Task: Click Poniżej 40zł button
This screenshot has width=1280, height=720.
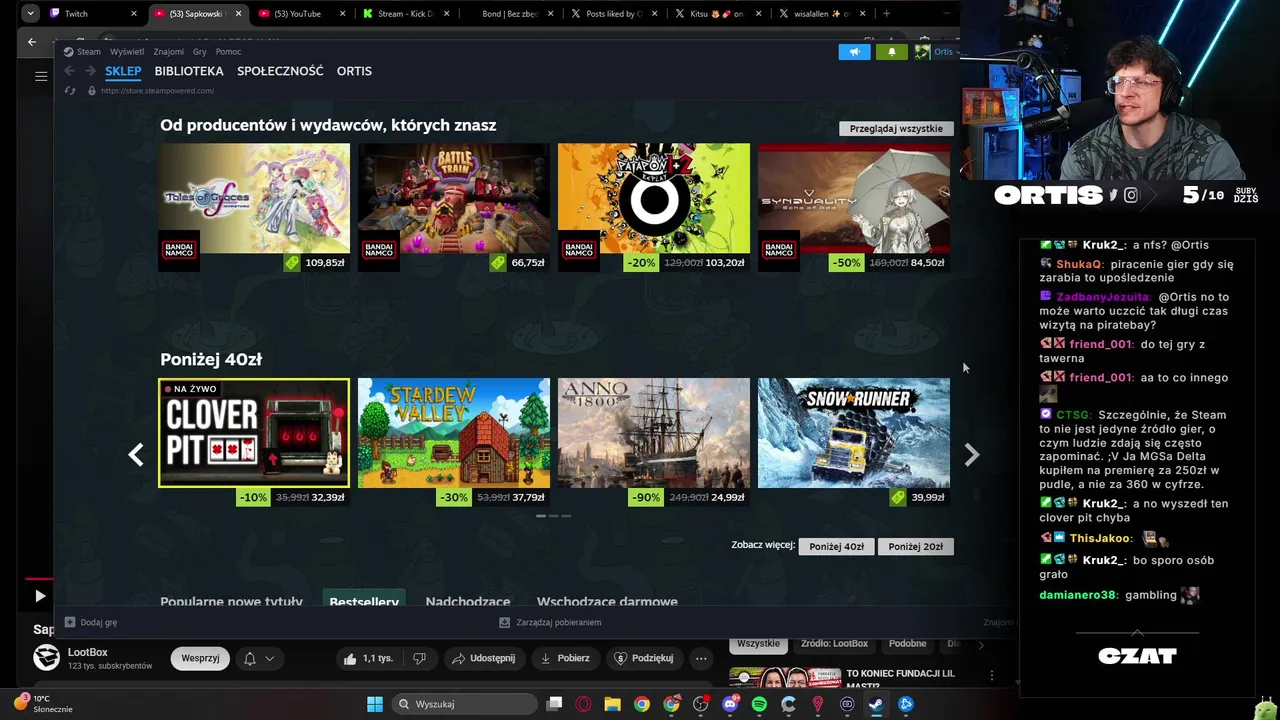Action: (837, 546)
